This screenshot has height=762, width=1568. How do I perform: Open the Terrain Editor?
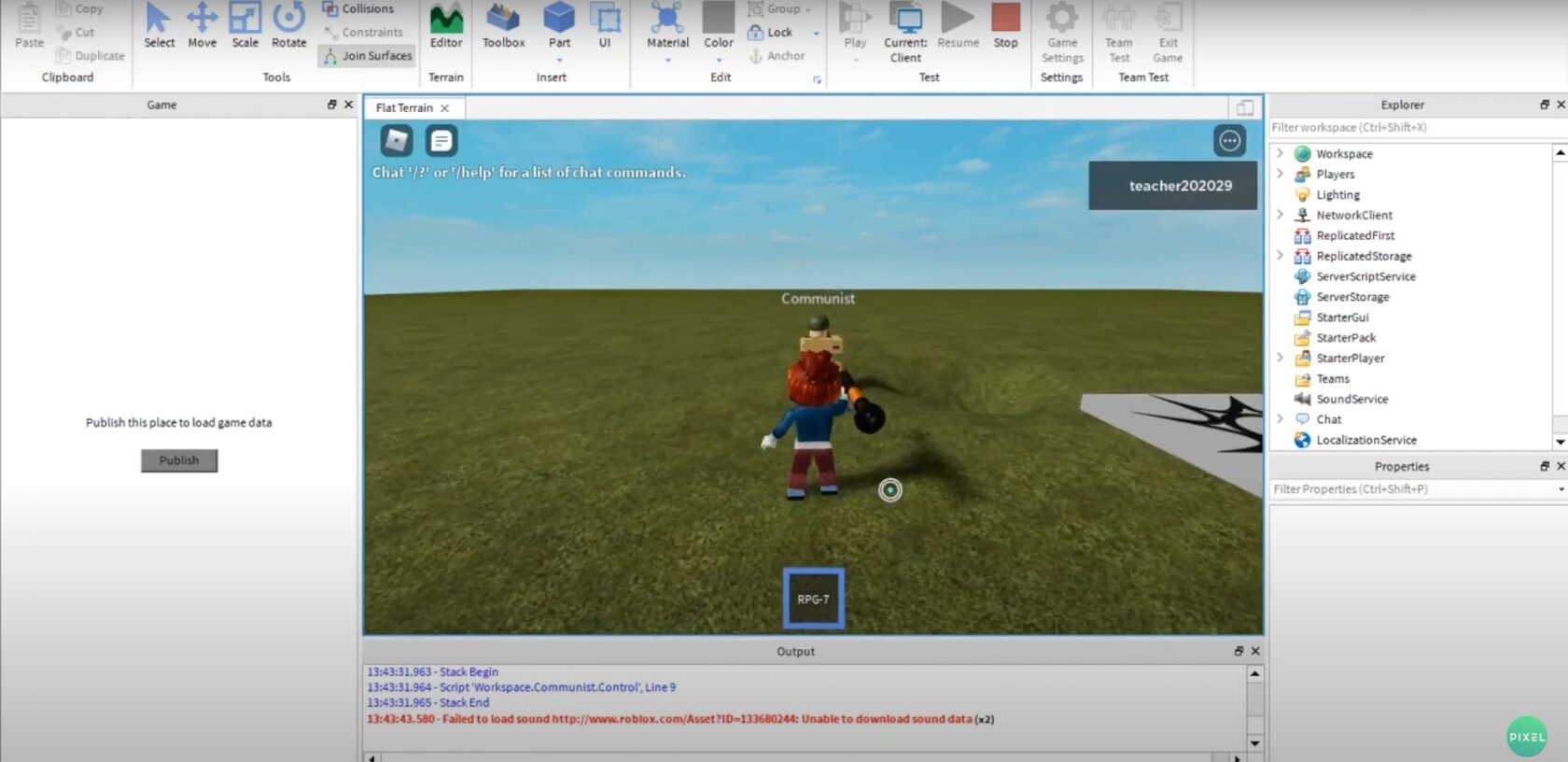(x=446, y=25)
